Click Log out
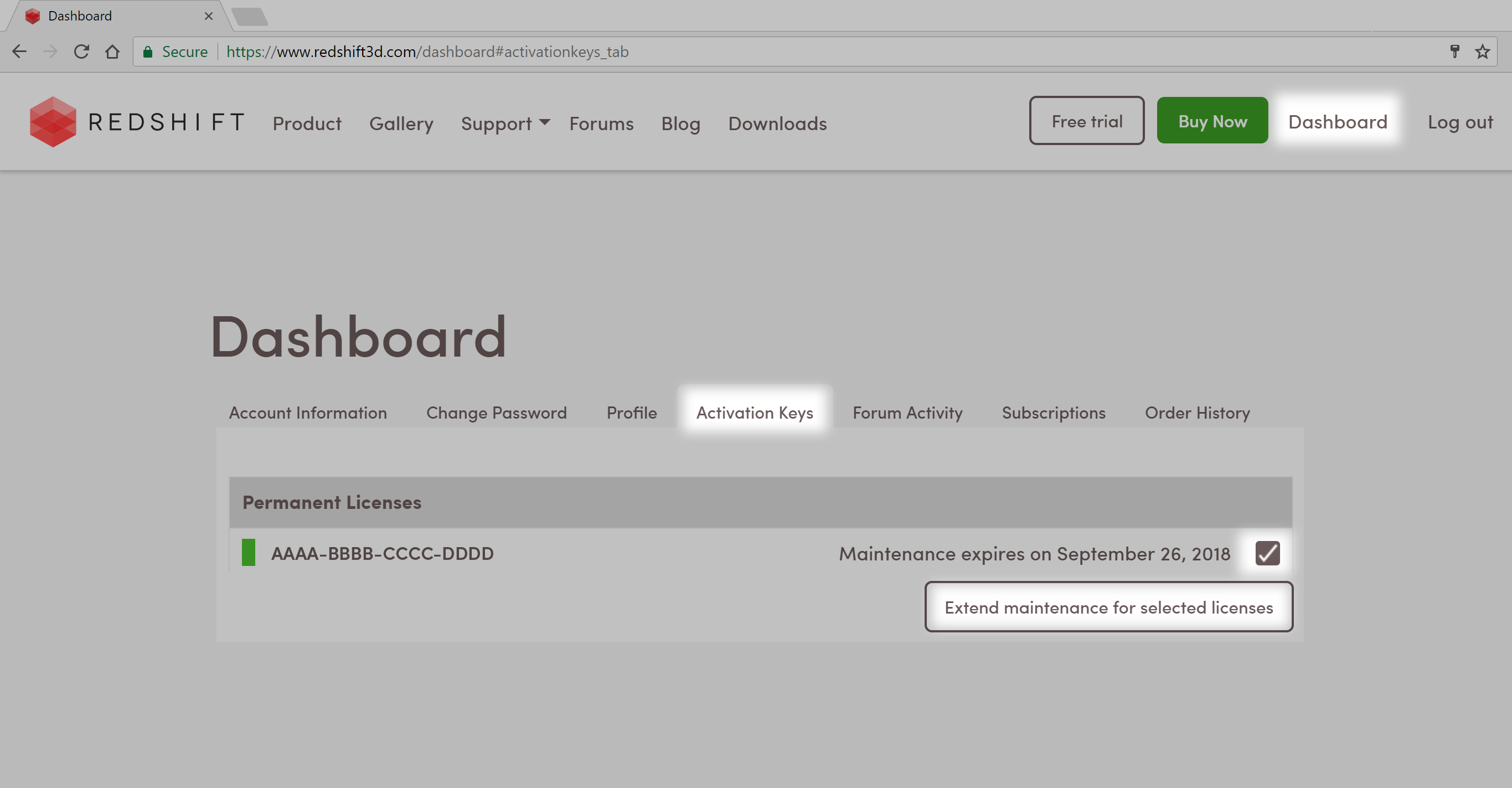The height and width of the screenshot is (788, 1512). (x=1461, y=122)
